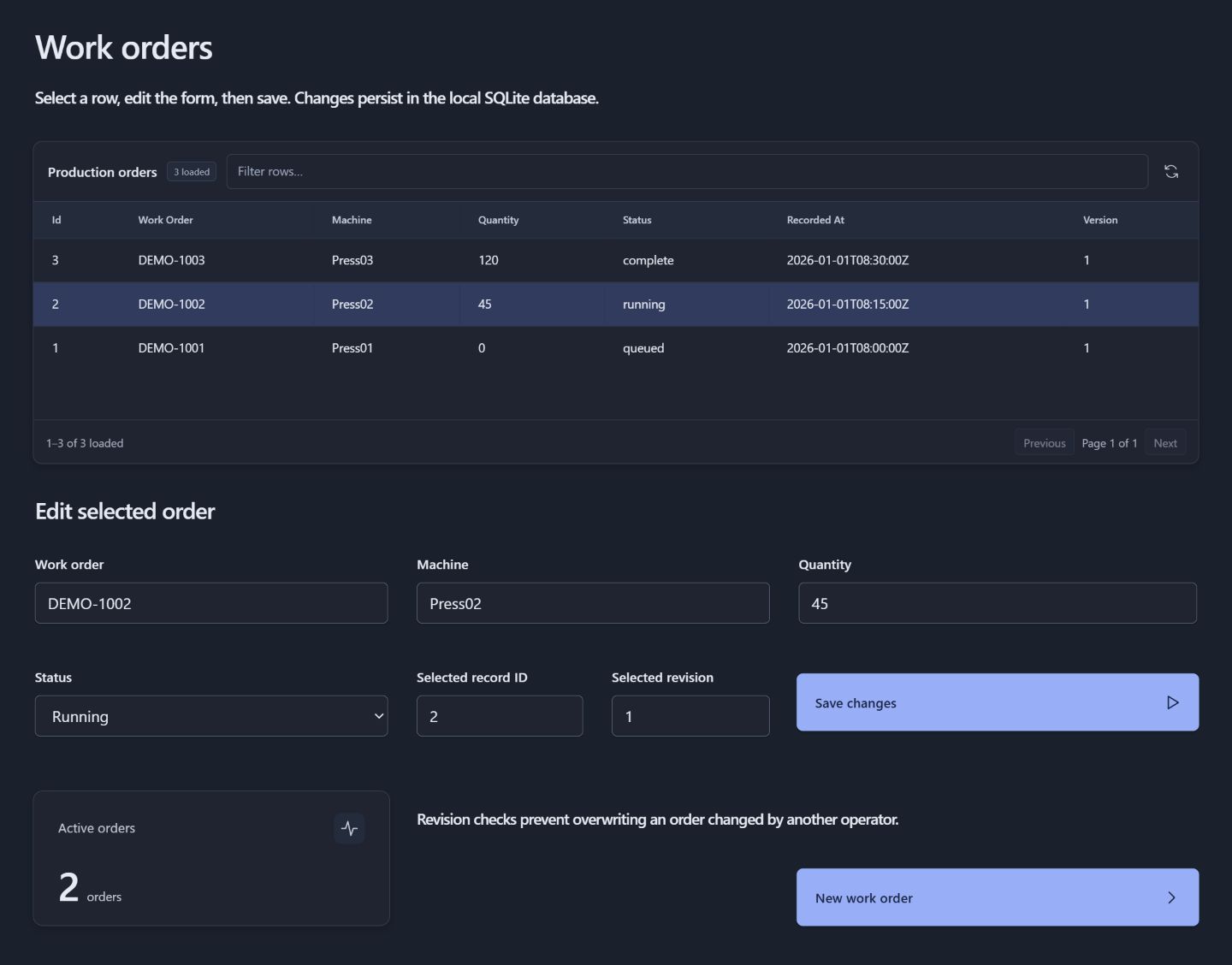Viewport: 1232px width, 965px height.
Task: Click the Previous page button
Action: (1045, 443)
